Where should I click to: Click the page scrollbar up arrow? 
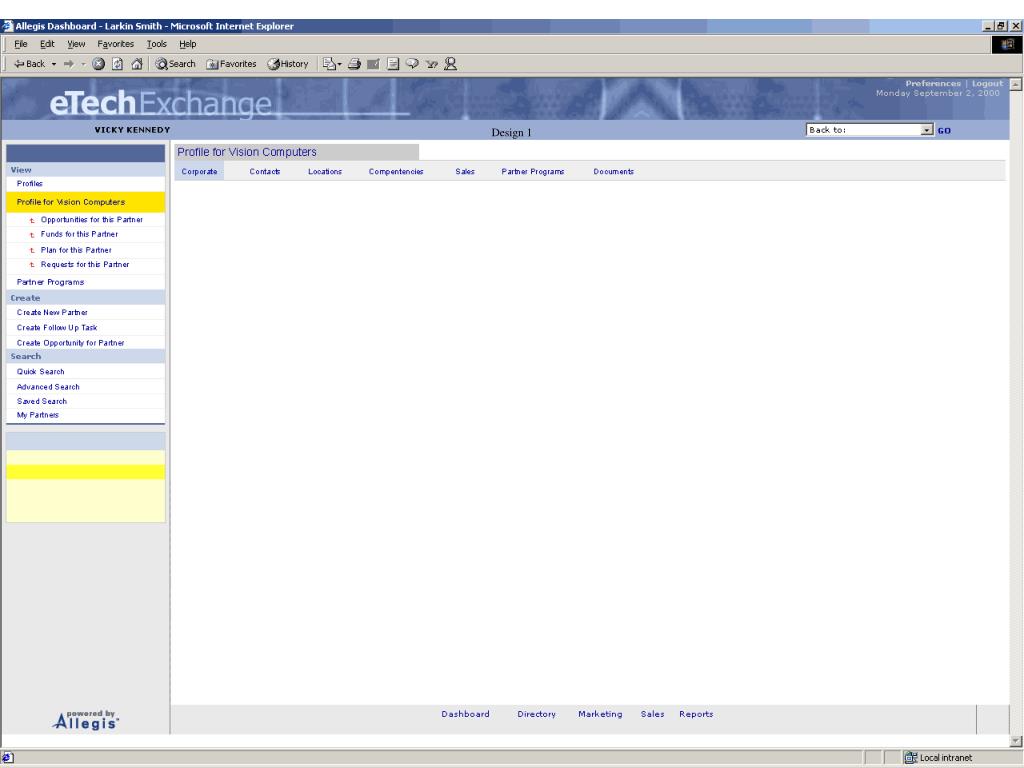pyautogui.click(x=1016, y=84)
